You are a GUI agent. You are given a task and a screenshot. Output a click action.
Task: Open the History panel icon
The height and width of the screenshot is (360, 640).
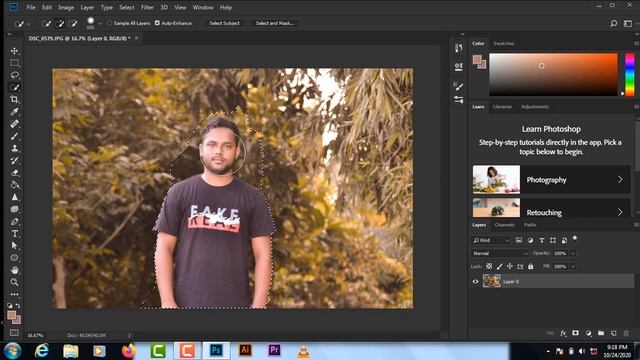(459, 48)
